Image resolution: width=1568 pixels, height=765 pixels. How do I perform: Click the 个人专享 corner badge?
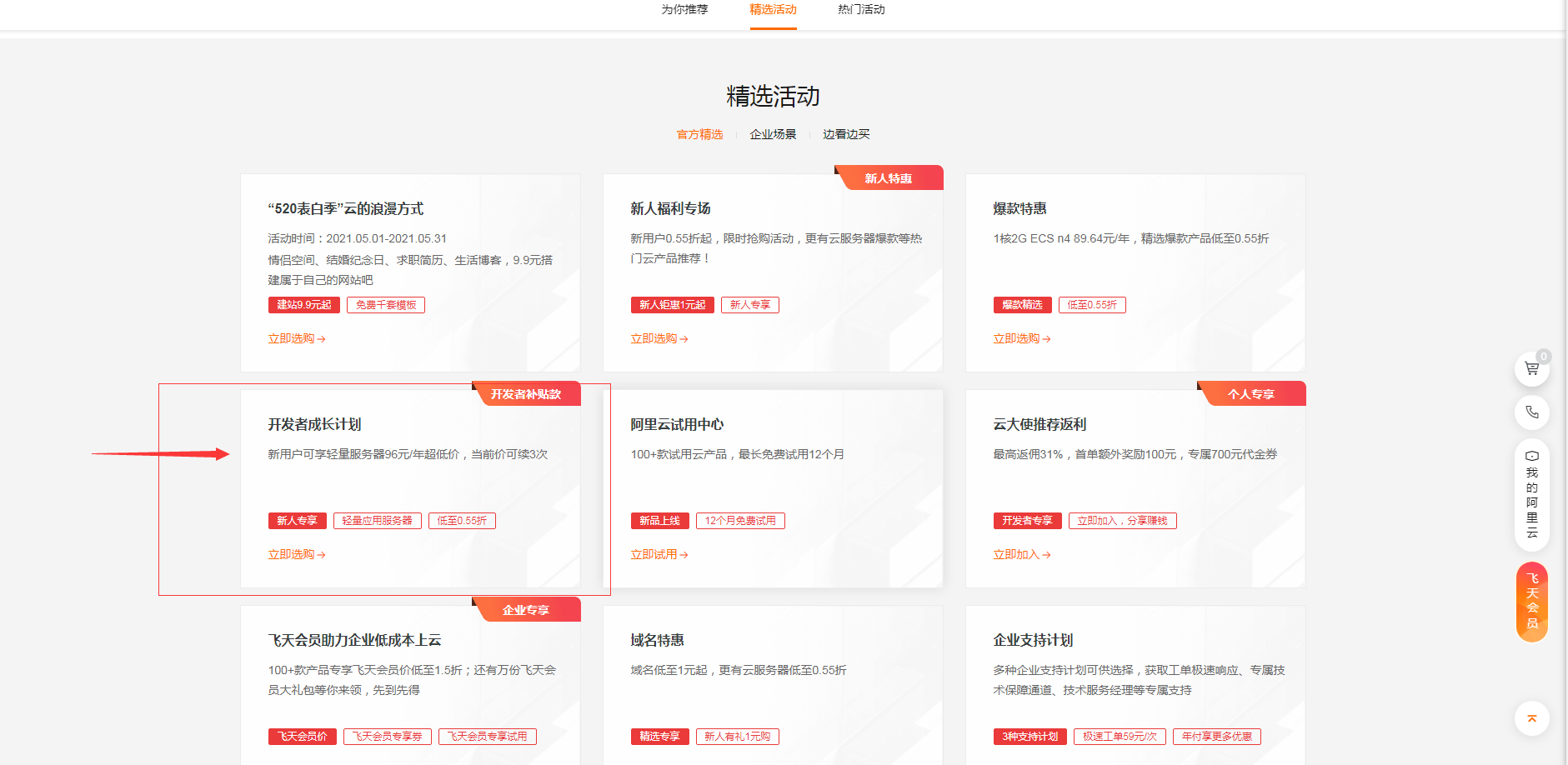[x=1251, y=394]
